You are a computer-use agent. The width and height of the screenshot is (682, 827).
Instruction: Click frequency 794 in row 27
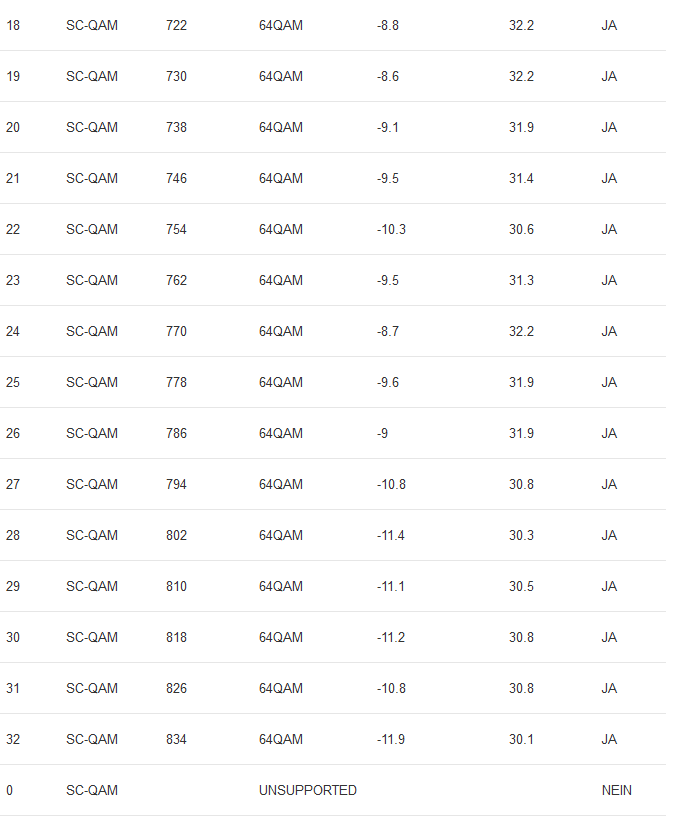176,484
